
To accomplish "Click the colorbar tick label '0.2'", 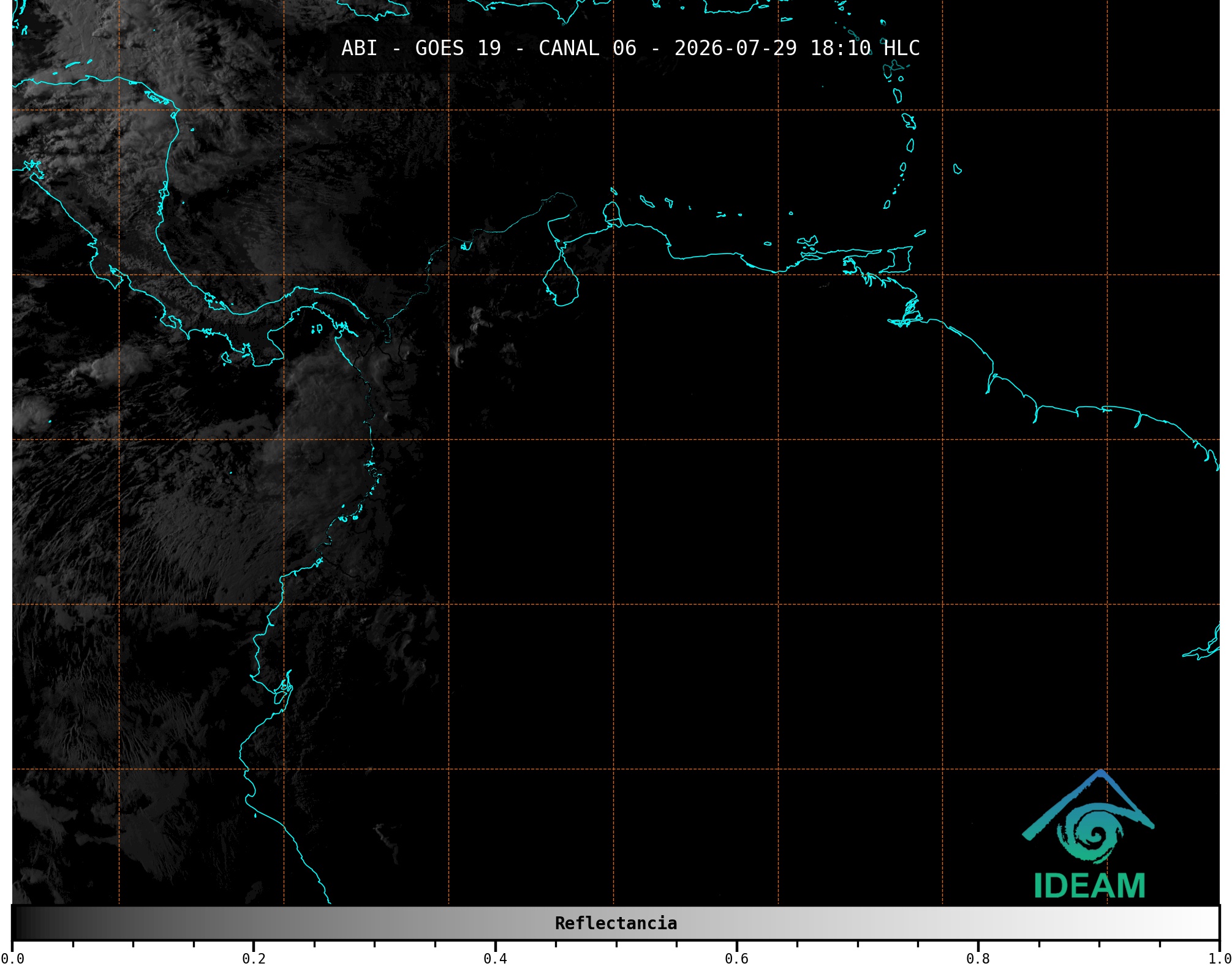I will tap(254, 959).
